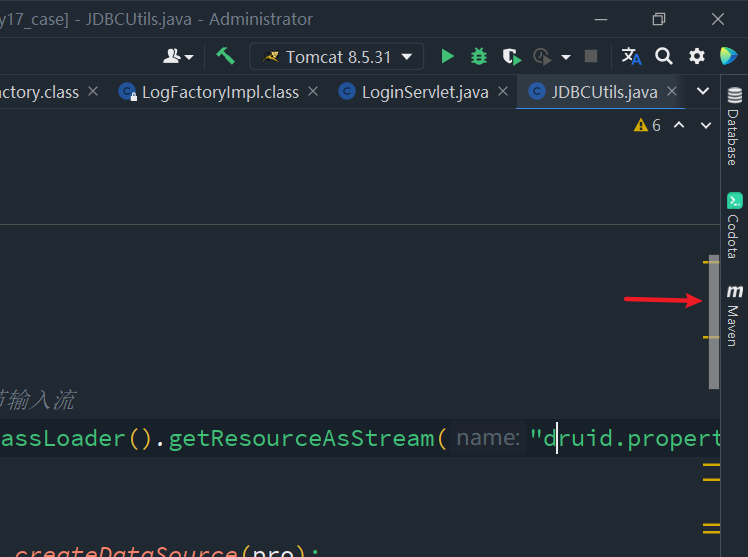Go to next highlighted problem arrow
Image resolution: width=748 pixels, height=557 pixels.
coord(706,125)
